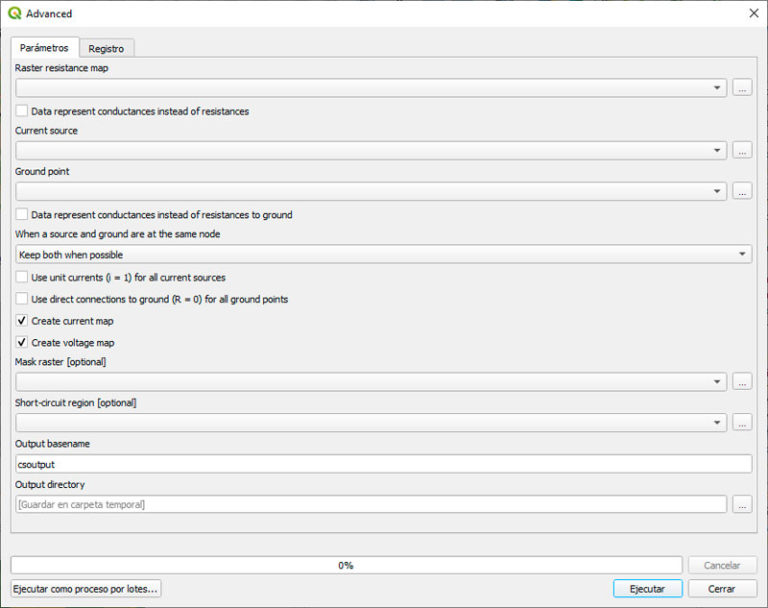Click the Mask raster [optional] label
The image size is (768, 608).
[61, 362]
